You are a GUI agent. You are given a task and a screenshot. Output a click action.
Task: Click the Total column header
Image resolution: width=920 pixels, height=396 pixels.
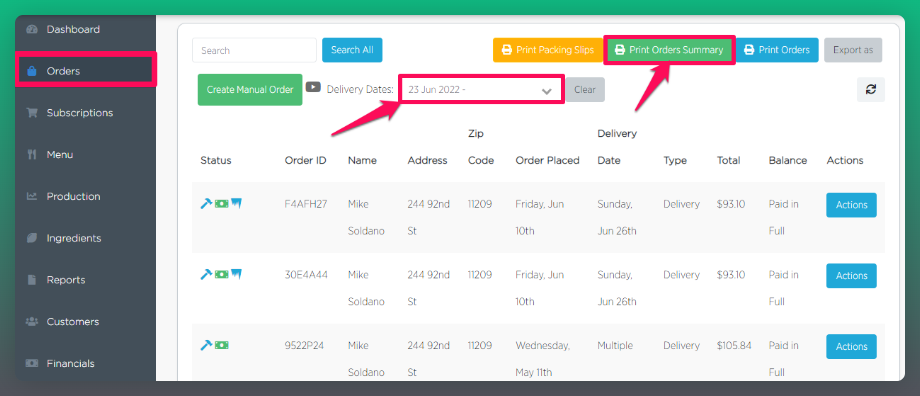pyautogui.click(x=728, y=160)
